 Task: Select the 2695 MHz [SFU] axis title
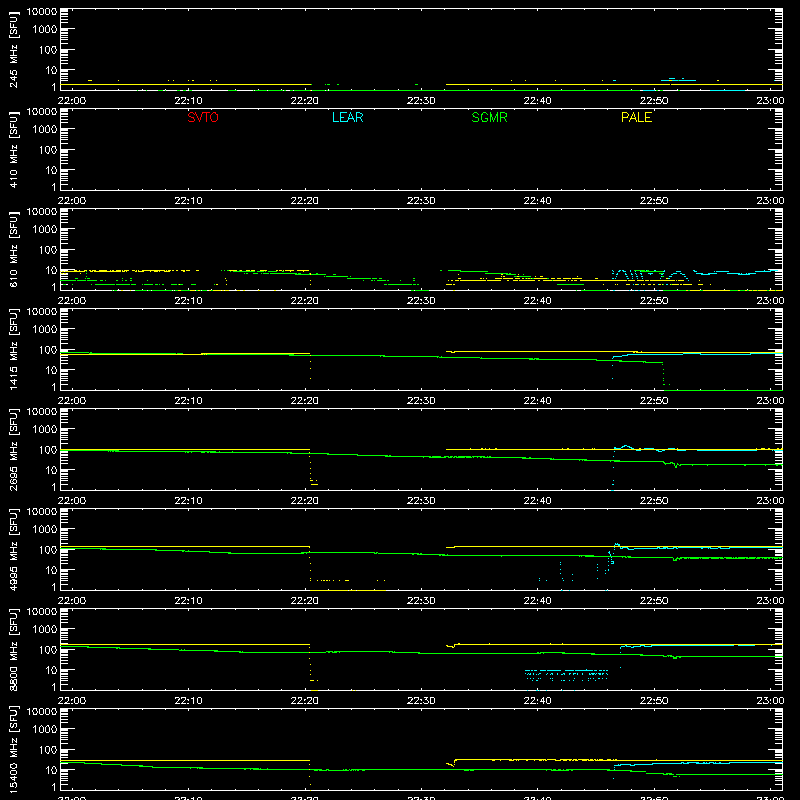14,449
